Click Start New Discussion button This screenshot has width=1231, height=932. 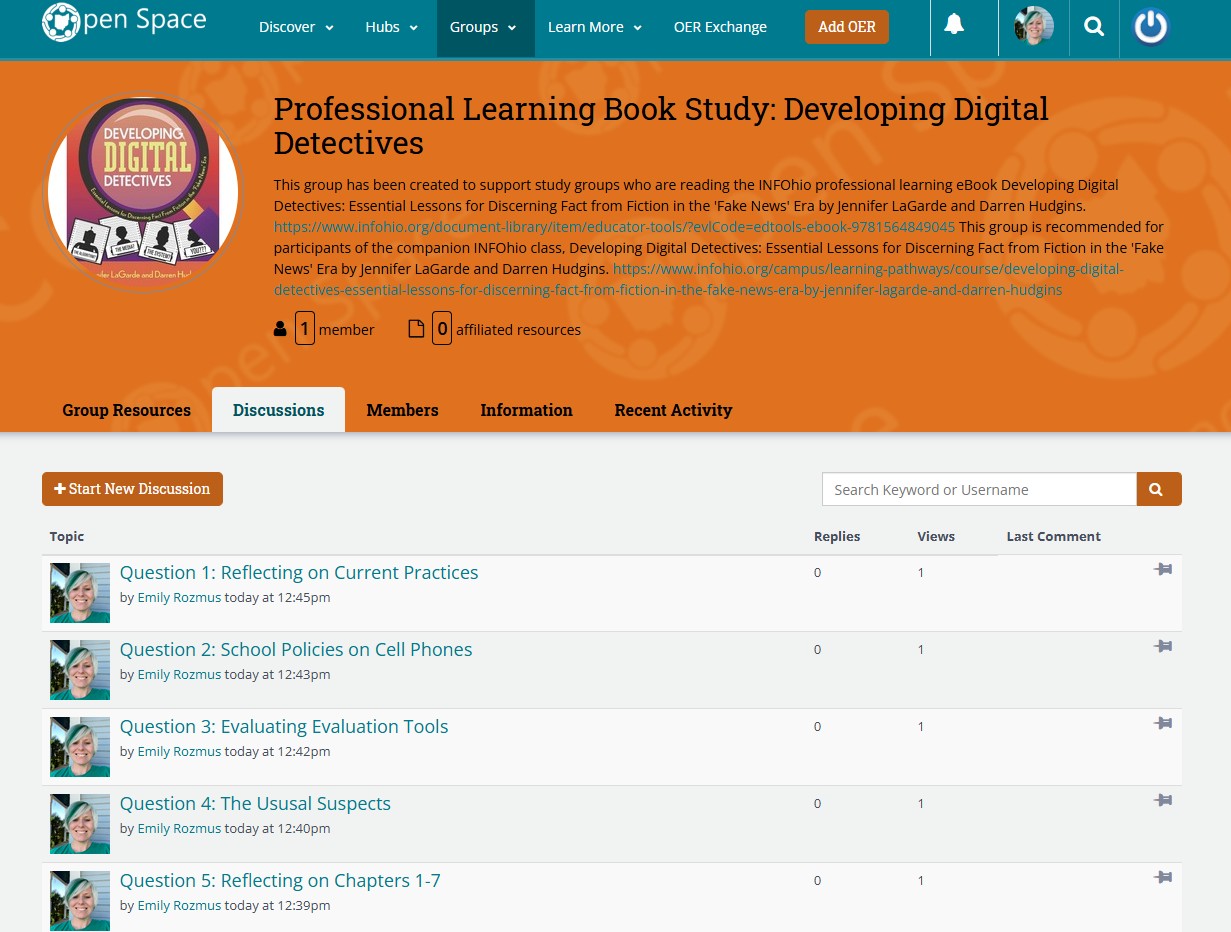point(132,489)
